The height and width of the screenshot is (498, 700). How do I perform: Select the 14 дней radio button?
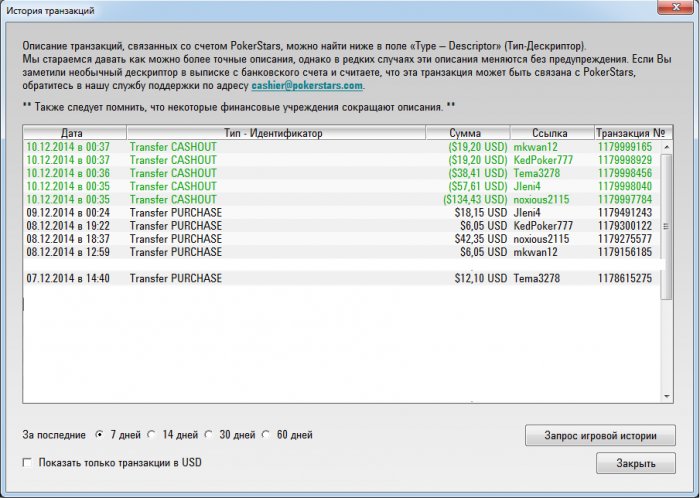(152, 434)
